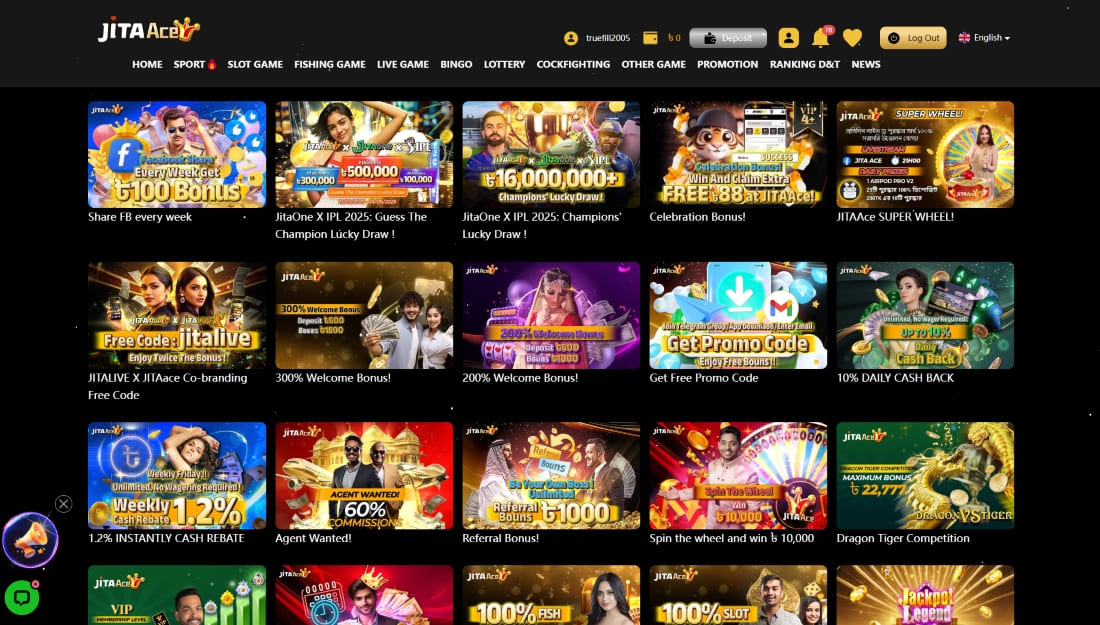This screenshot has height=625, width=1100.
Task: Click 'Spin the wheel and win ৳ 10,000' title
Action: [x=732, y=538]
